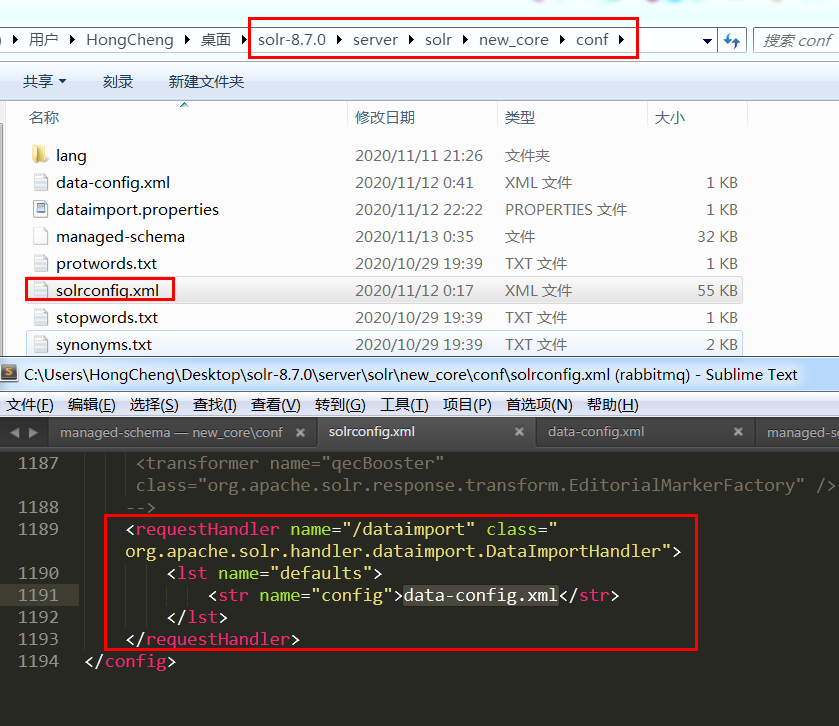Select file name managed-schema in list
839x726 pixels.
coord(120,236)
